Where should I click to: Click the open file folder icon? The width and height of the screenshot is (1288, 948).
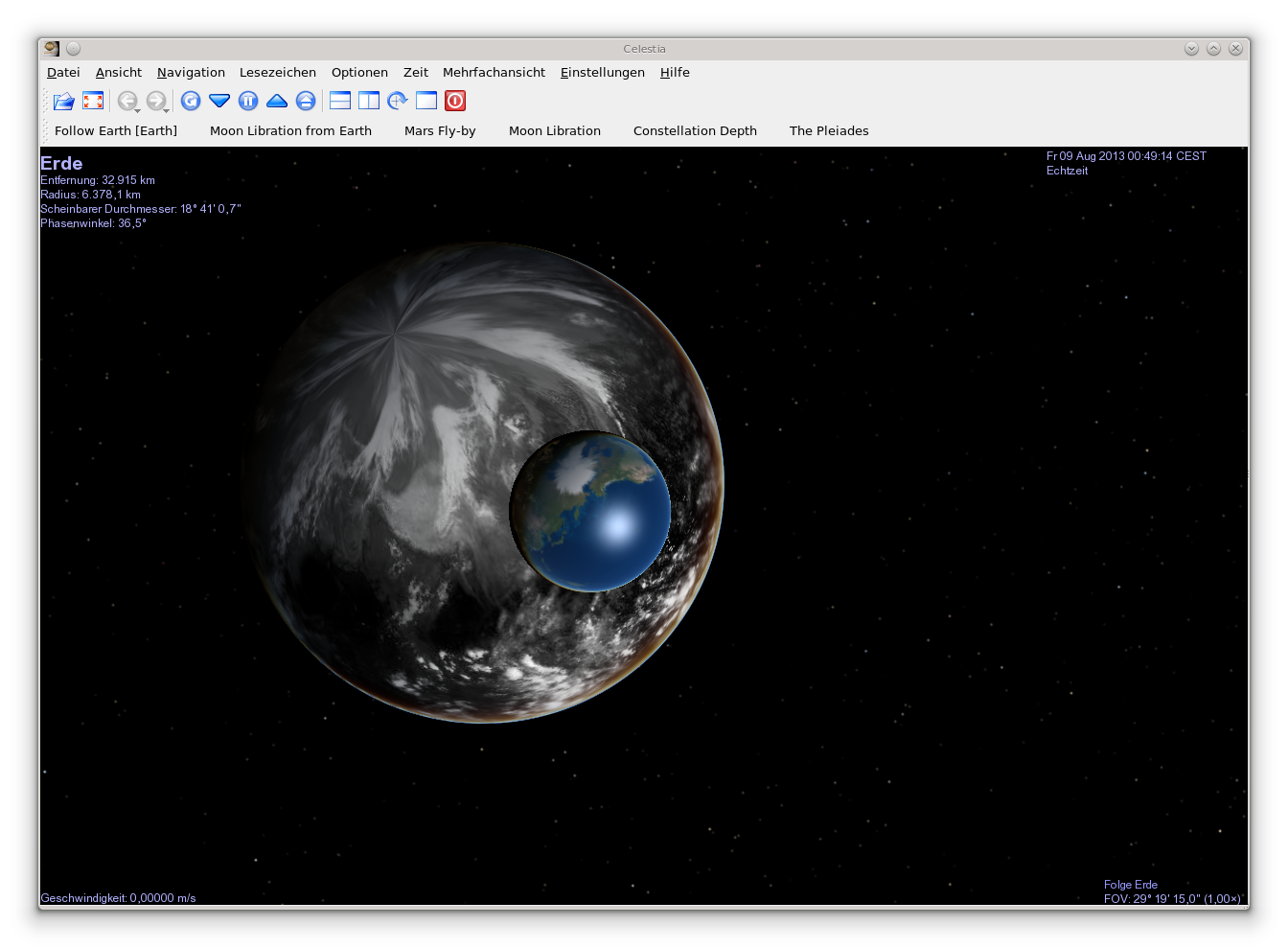tap(64, 101)
